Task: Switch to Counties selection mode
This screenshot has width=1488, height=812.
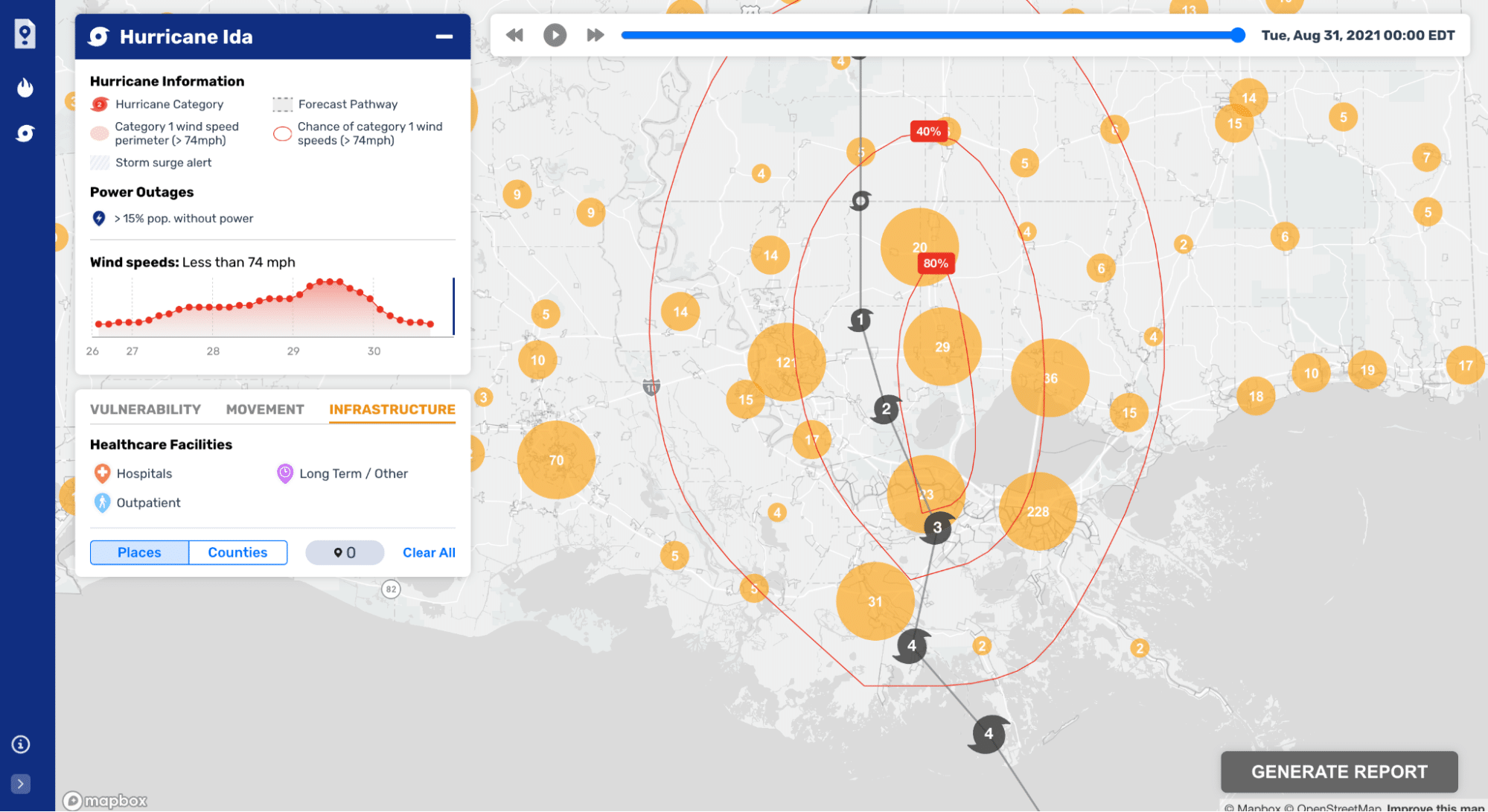Action: [x=237, y=552]
